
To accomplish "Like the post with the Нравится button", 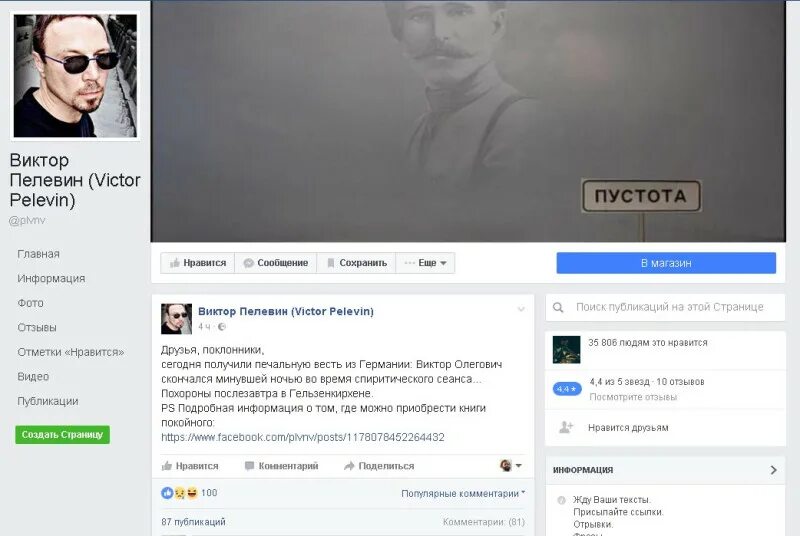I will click(190, 466).
